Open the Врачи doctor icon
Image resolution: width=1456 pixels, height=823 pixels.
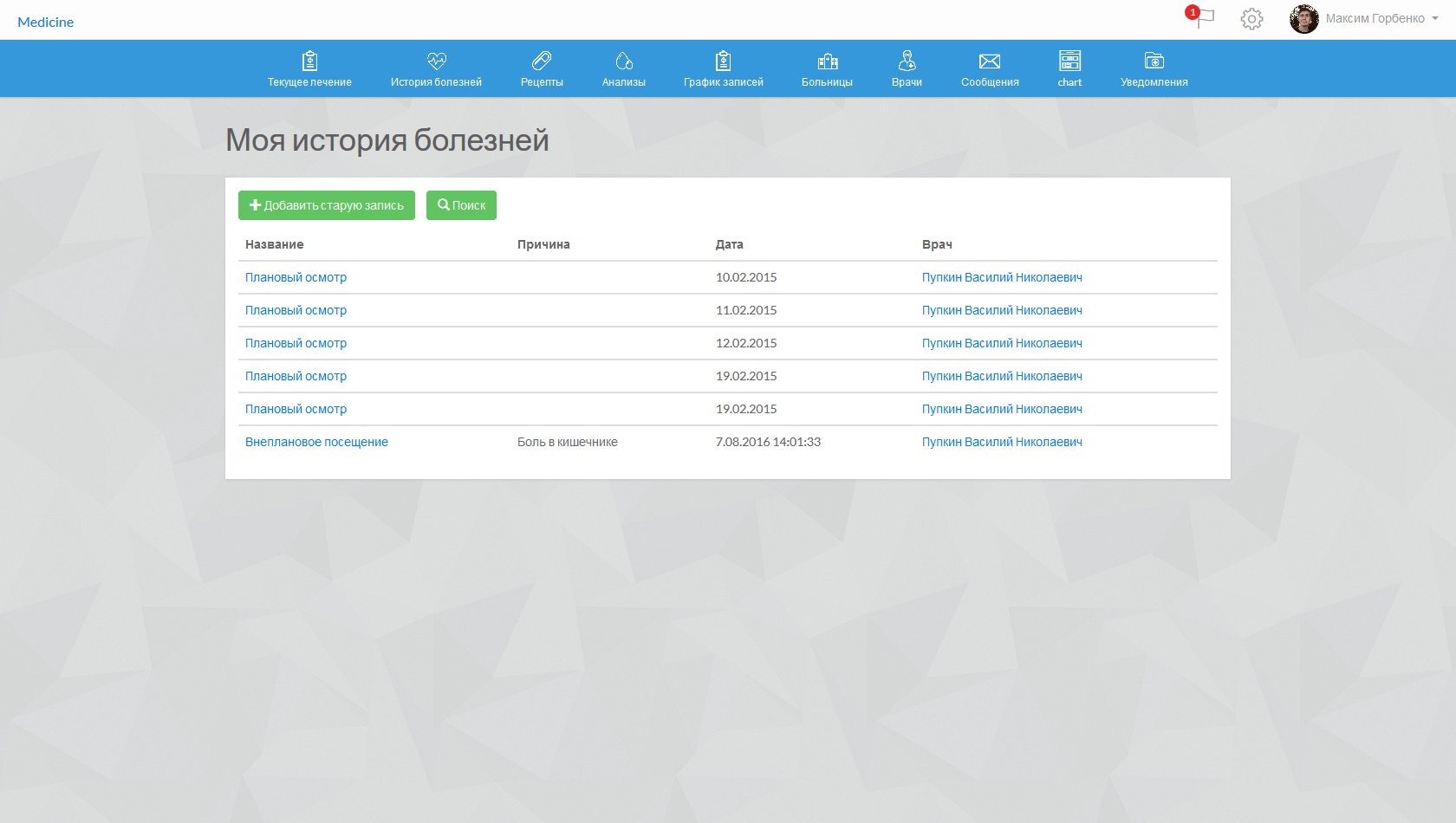(x=907, y=61)
